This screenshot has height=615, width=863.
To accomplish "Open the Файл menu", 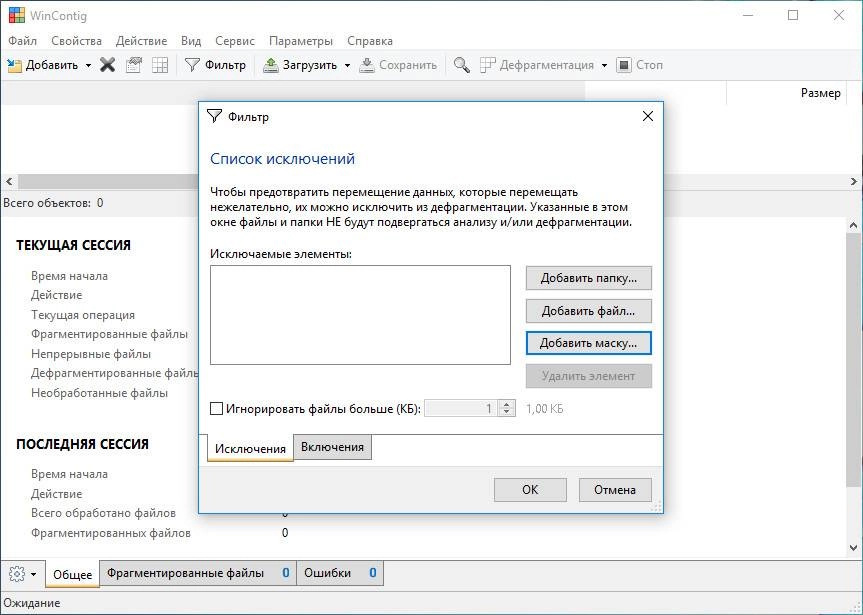I will click(23, 41).
